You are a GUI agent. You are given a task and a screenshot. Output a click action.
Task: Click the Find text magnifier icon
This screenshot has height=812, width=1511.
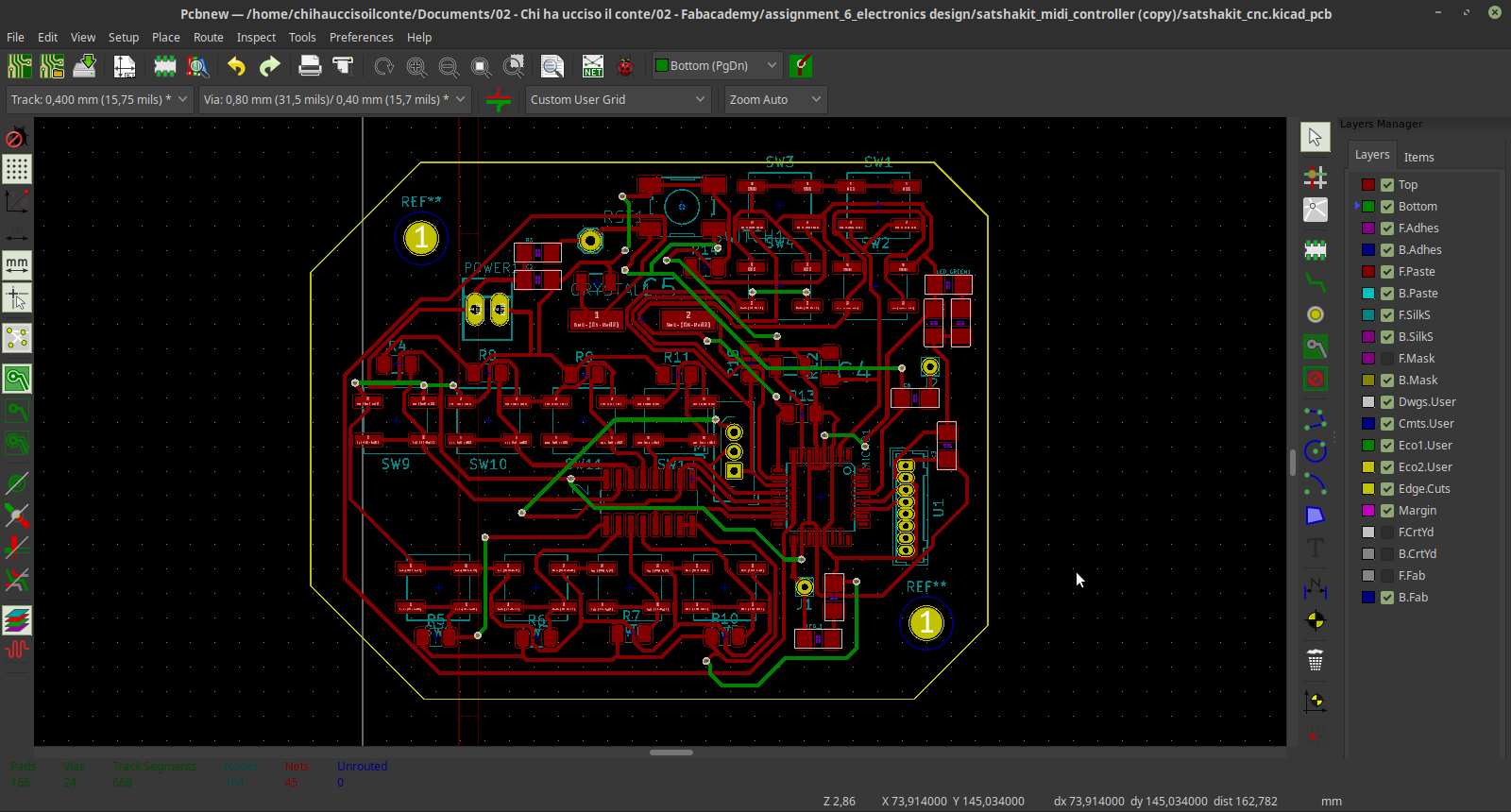552,66
